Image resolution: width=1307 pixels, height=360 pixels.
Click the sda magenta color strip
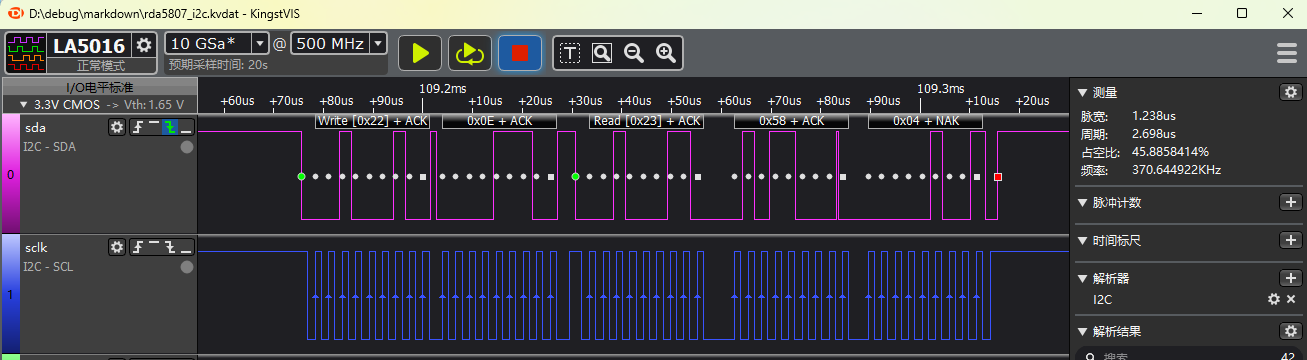pyautogui.click(x=11, y=173)
